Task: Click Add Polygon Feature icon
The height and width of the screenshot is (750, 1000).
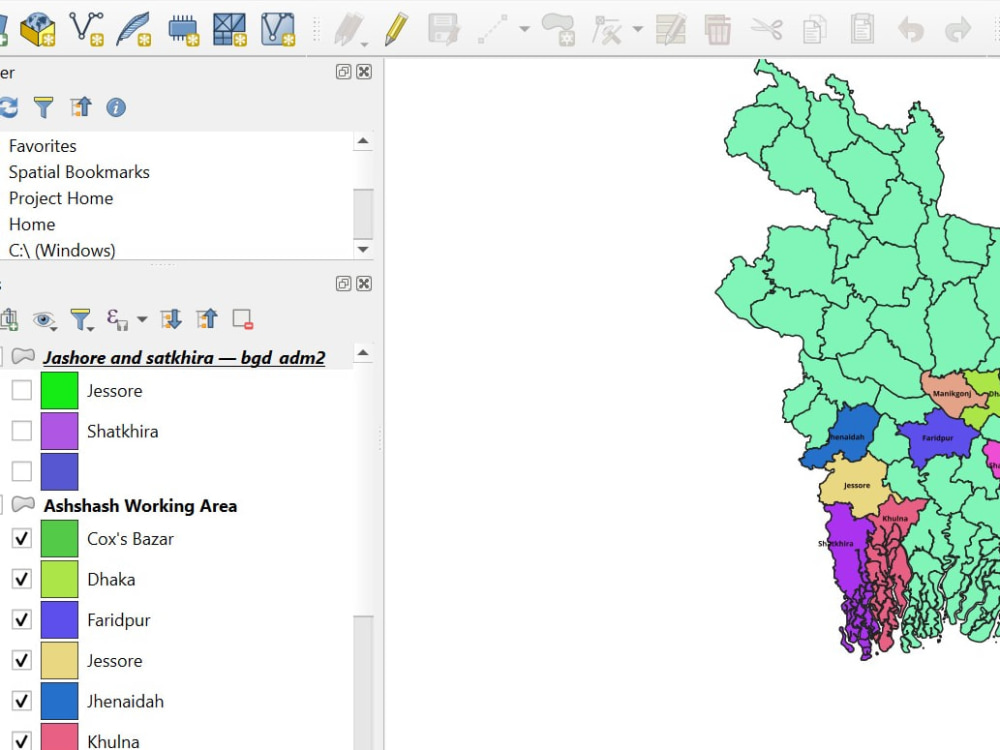Action: 559,29
